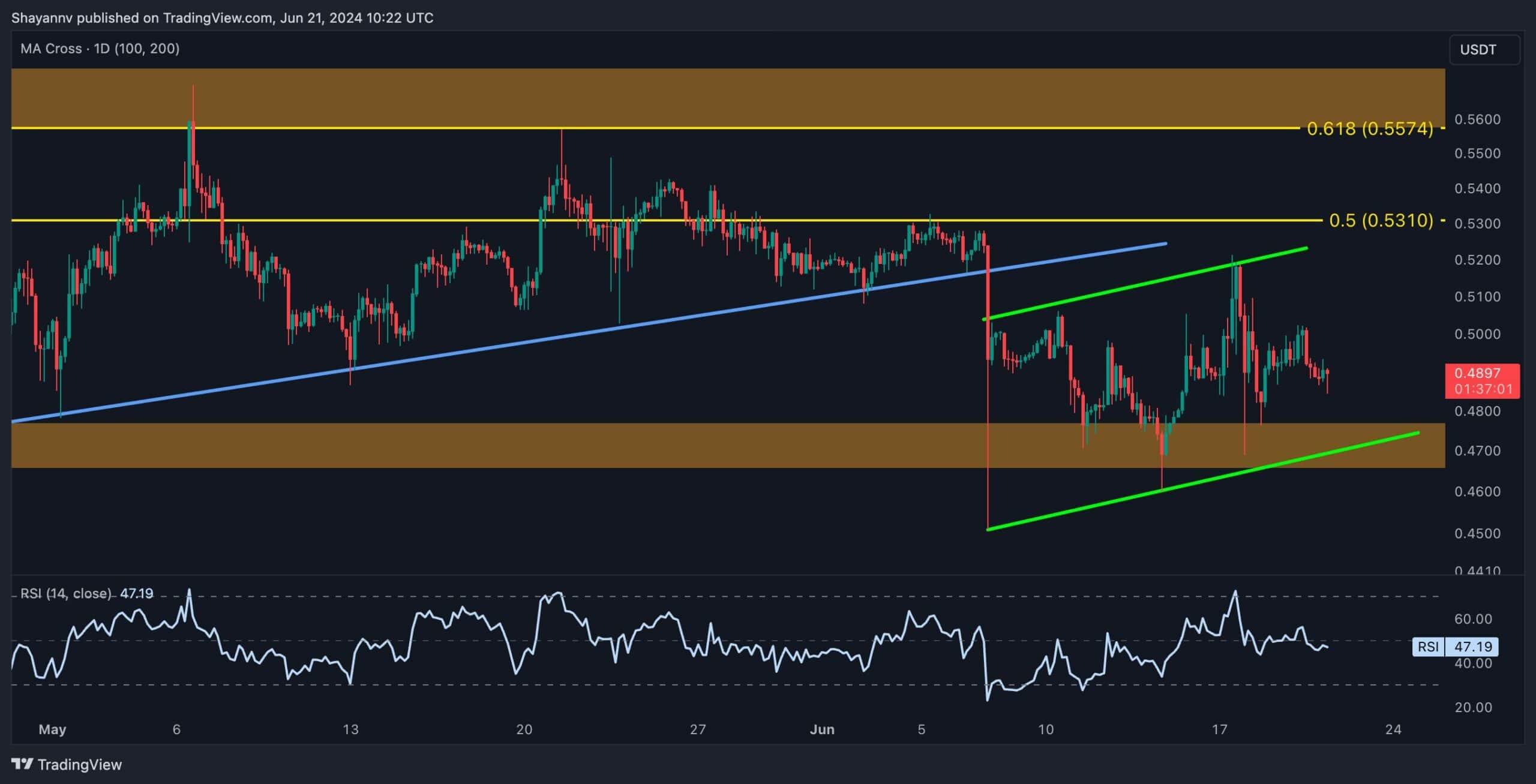The height and width of the screenshot is (784, 1536).
Task: Click the red current price tag 0.4897
Action: 1483,380
